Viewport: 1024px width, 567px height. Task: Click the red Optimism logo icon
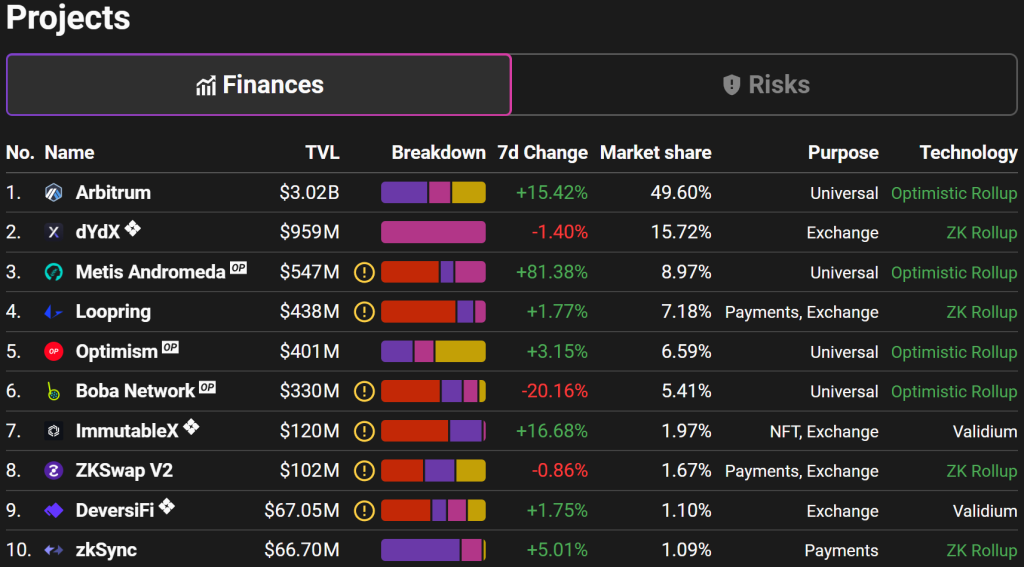[54, 351]
